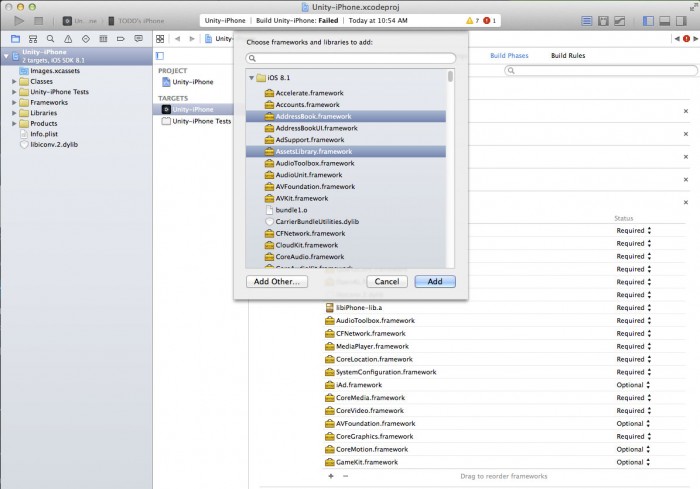Image resolution: width=700 pixels, height=489 pixels.
Task: Expand the Classes folder in navigator
Action: (14, 81)
